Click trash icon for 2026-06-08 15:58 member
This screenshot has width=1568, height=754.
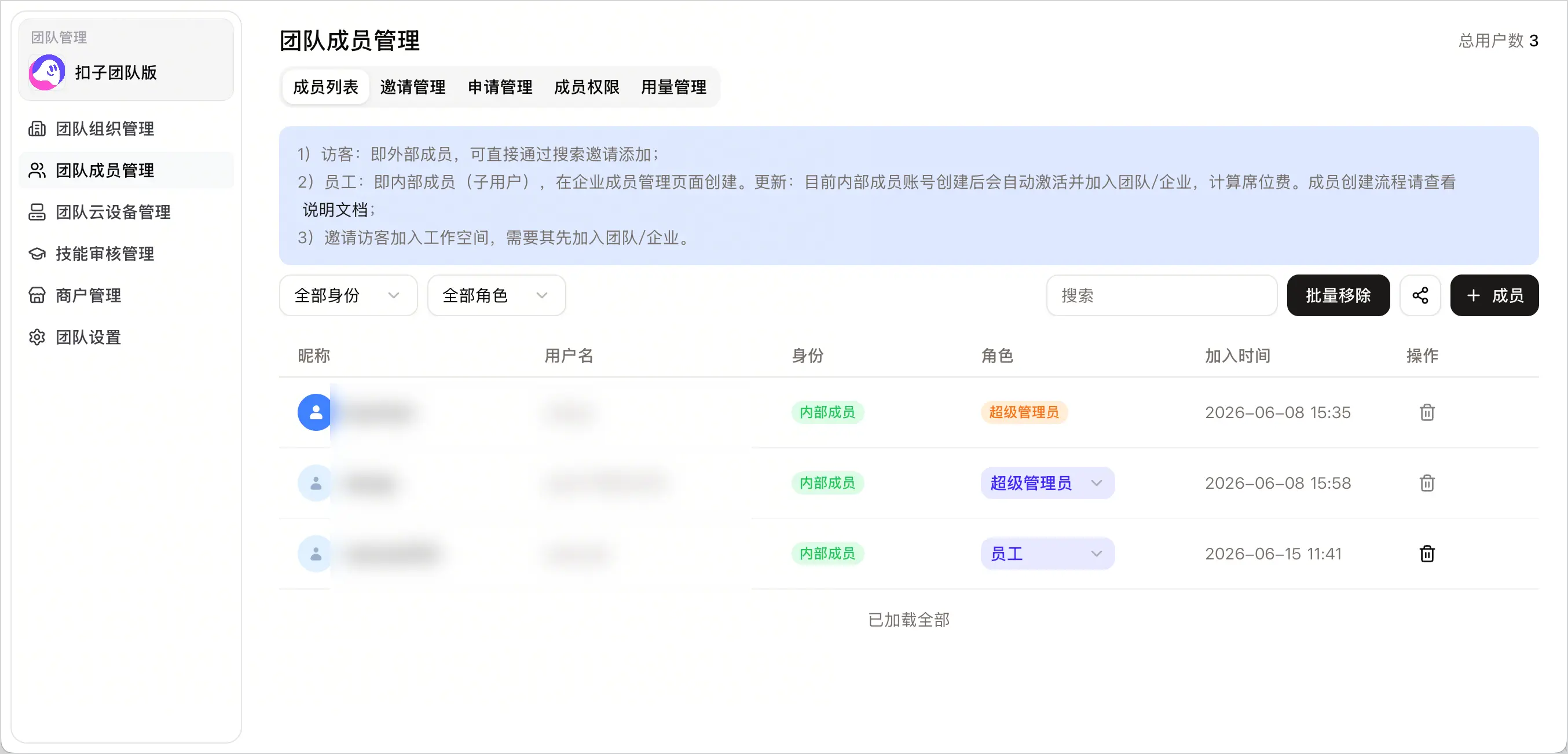point(1427,482)
